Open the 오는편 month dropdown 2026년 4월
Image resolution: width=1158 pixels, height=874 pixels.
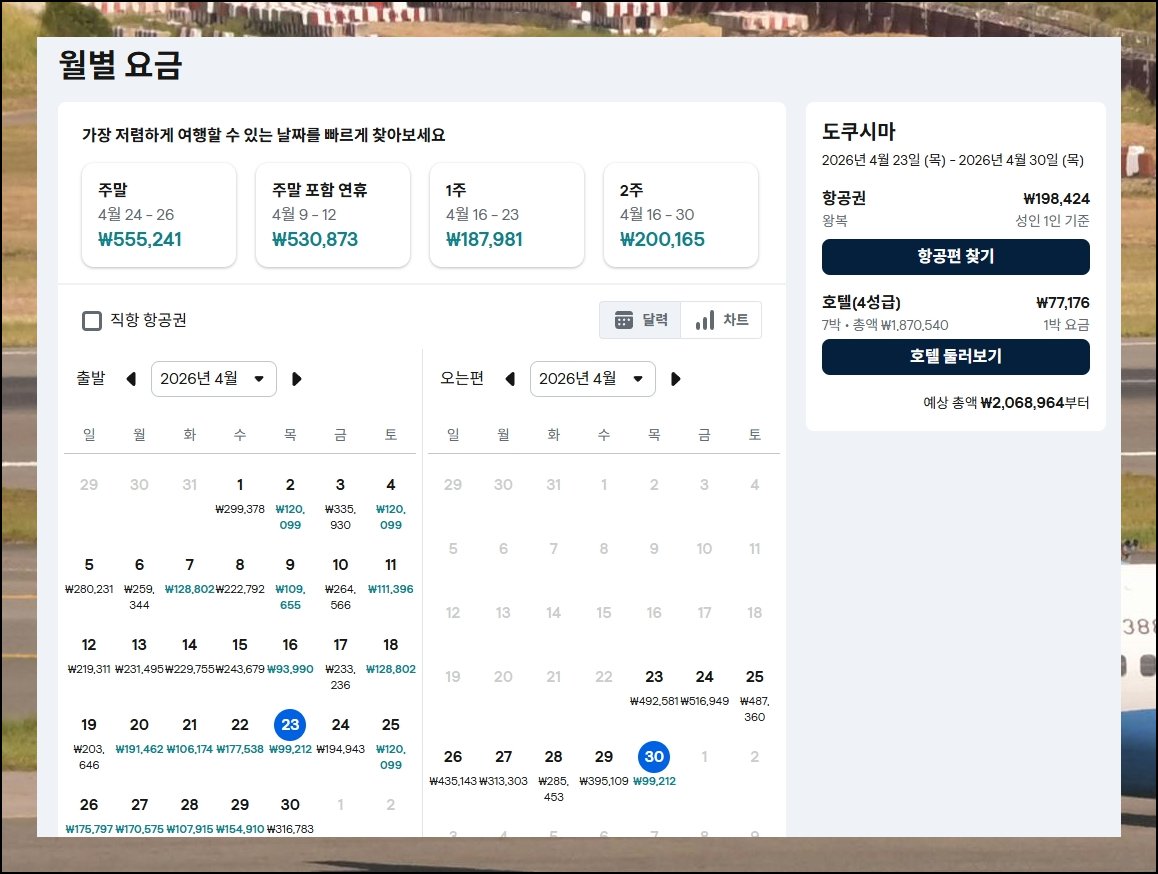click(592, 379)
